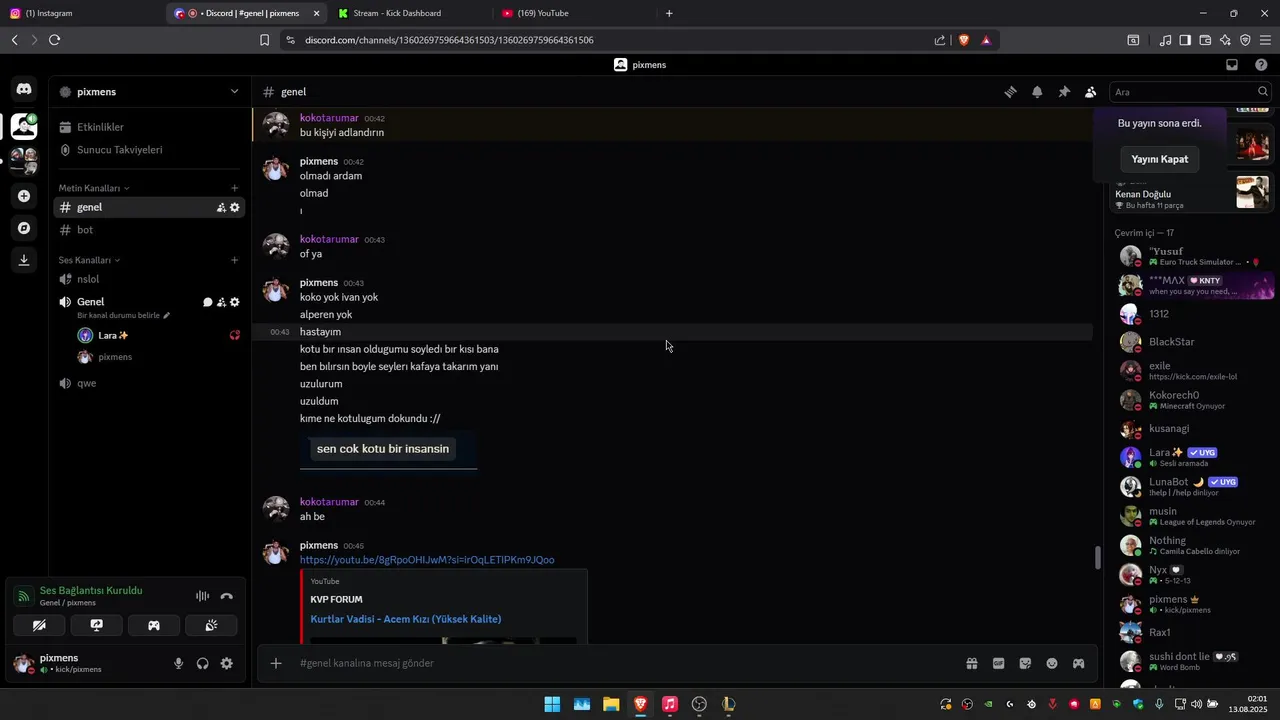Screen dimensions: 1280x720
Task: Disconnect from voice with hang-up icon
Action: click(x=227, y=596)
